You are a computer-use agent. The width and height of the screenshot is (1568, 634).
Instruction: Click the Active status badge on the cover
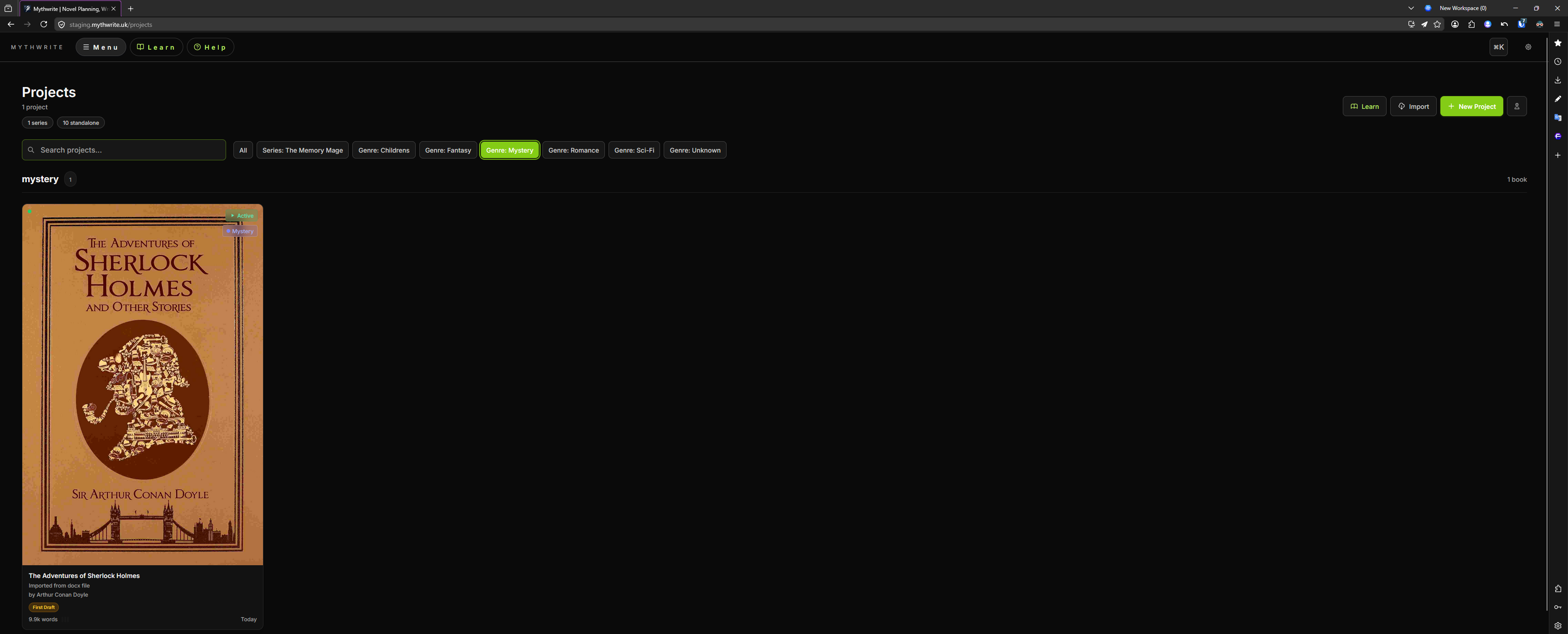click(242, 215)
